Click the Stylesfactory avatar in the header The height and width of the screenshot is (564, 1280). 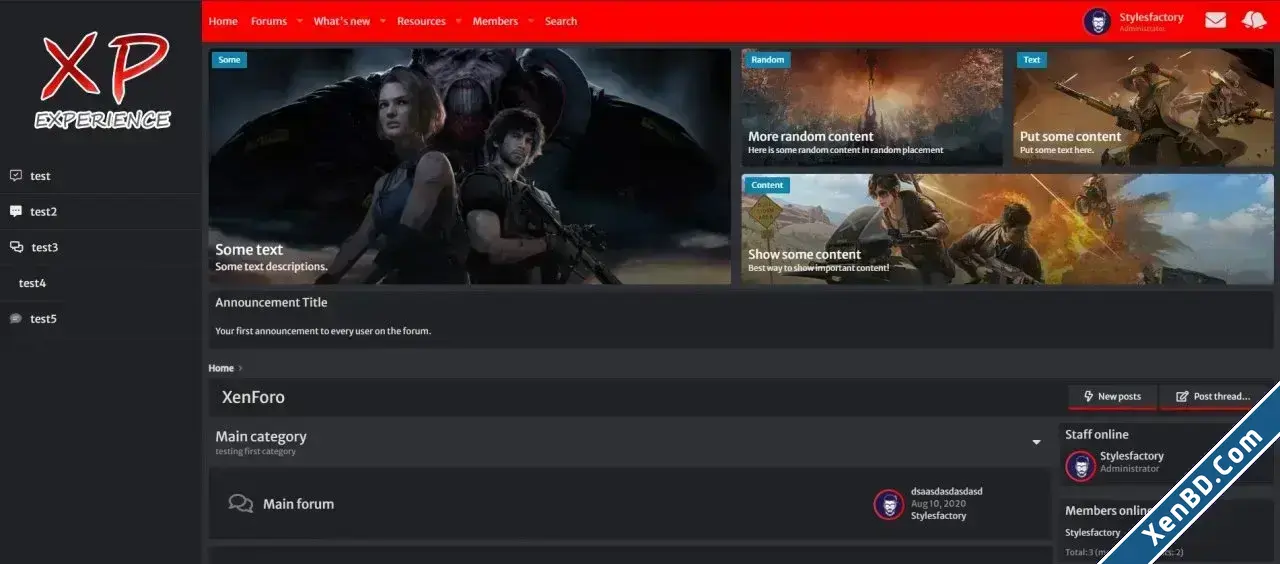[x=1097, y=21]
